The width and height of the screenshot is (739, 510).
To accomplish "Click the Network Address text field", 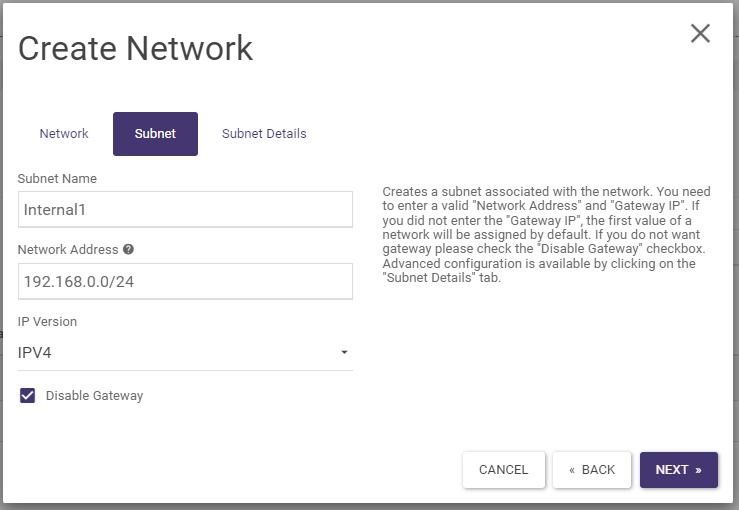I will tap(185, 282).
